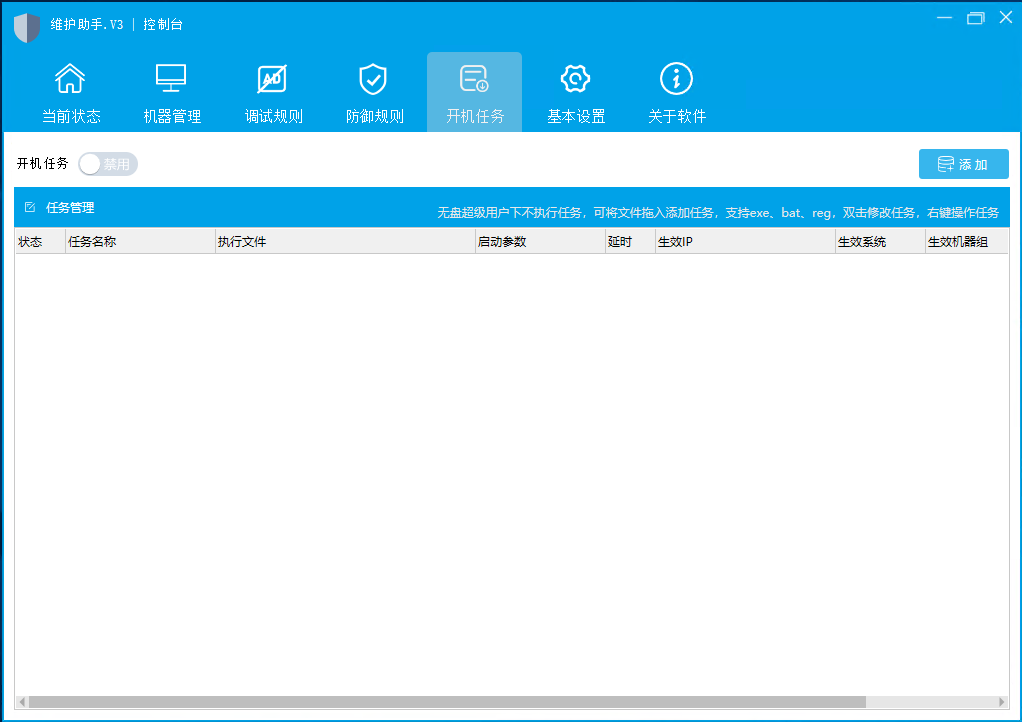Open the 当前状态 home icon

(70, 79)
